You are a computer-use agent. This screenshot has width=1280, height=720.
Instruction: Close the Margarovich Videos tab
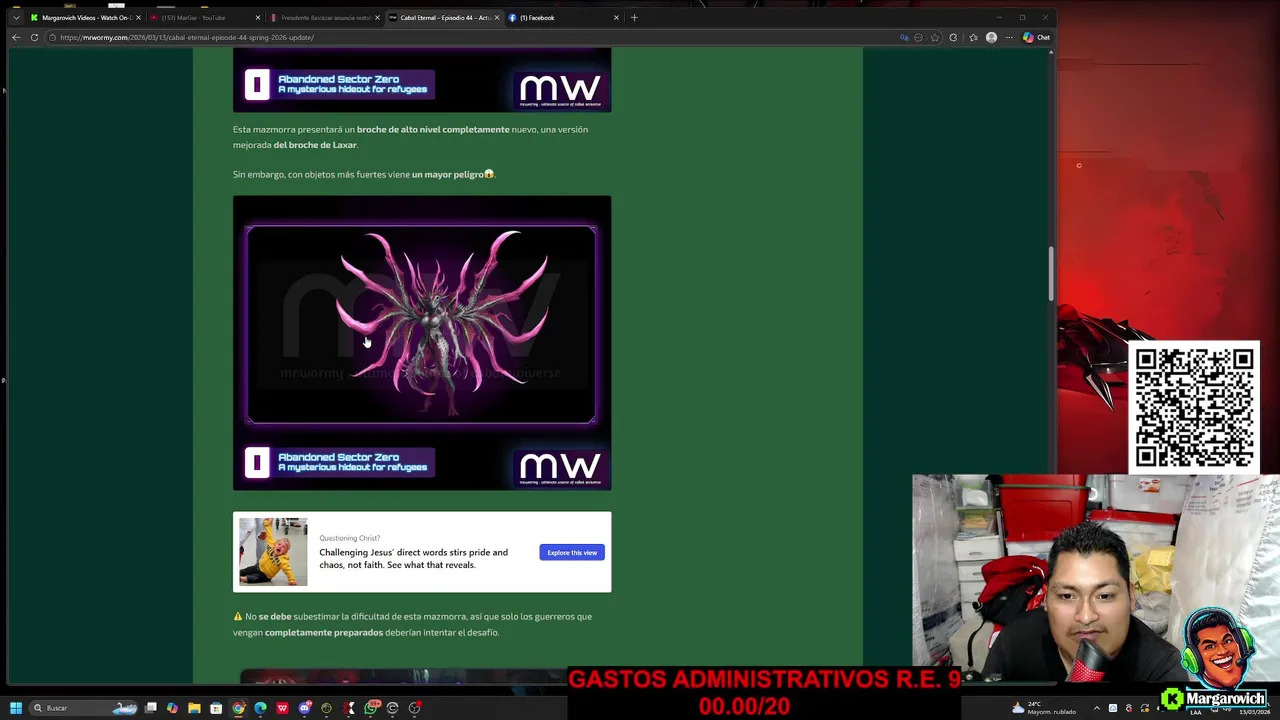coord(138,17)
